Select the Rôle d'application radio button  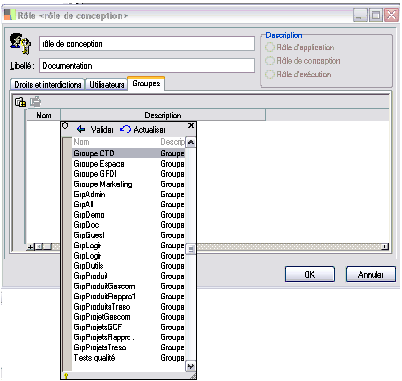tap(270, 47)
